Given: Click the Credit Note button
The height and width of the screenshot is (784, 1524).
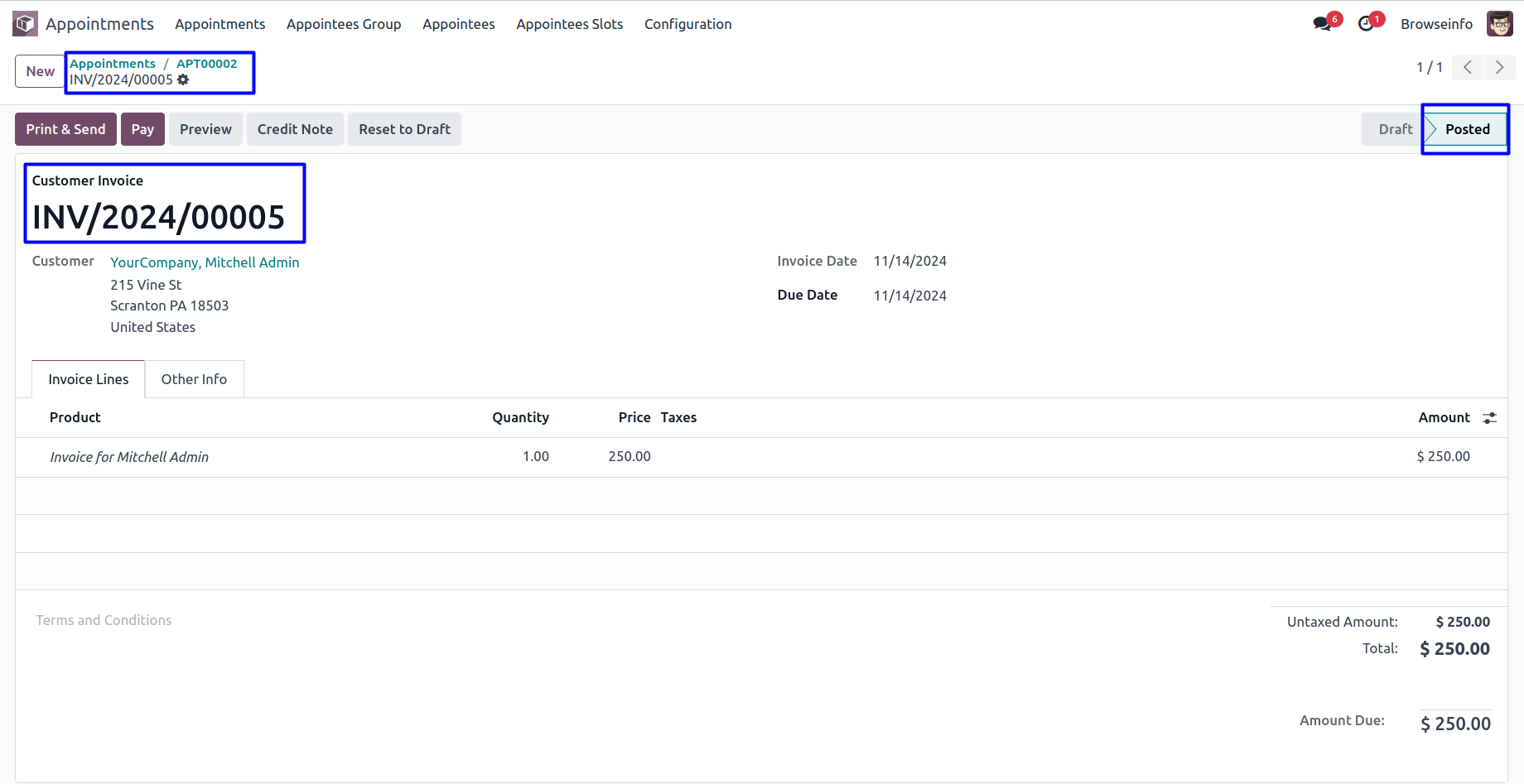Looking at the screenshot, I should coord(295,129).
